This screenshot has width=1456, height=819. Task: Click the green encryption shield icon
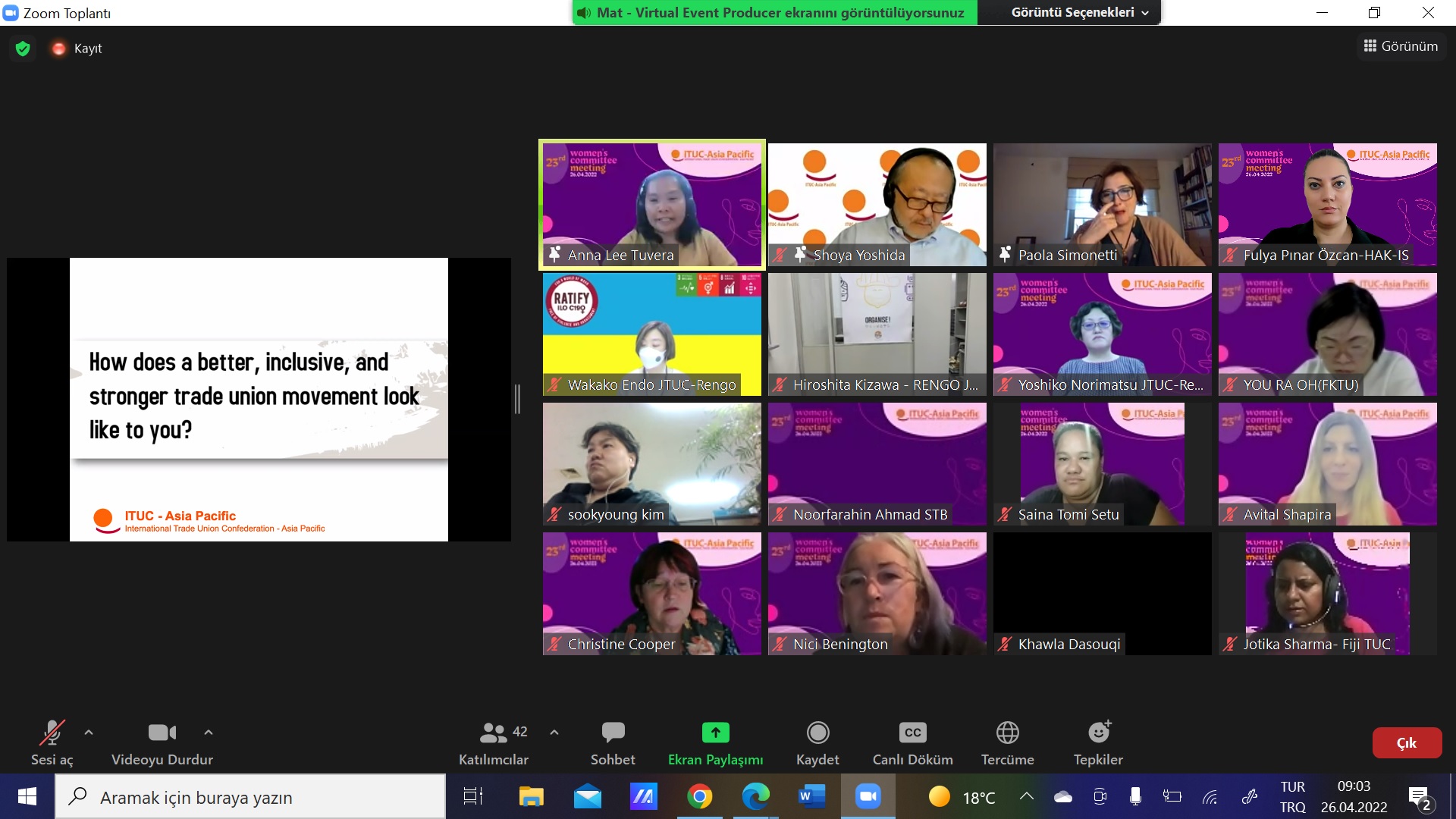tap(23, 49)
